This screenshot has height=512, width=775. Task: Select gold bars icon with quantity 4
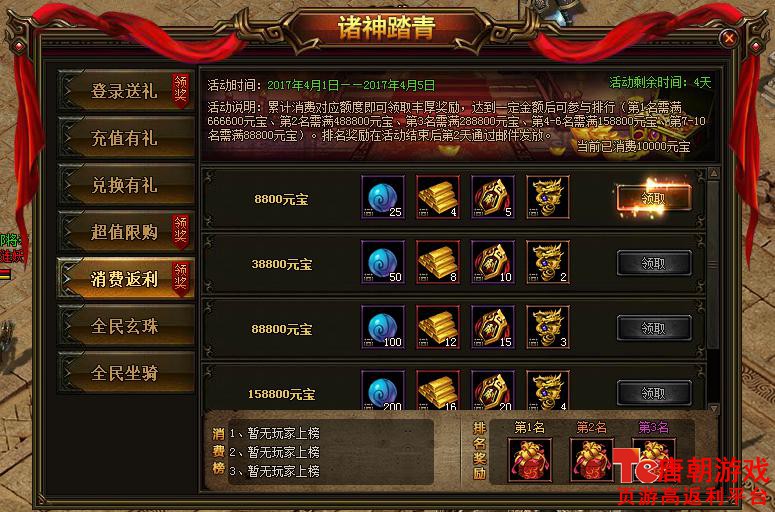point(438,197)
